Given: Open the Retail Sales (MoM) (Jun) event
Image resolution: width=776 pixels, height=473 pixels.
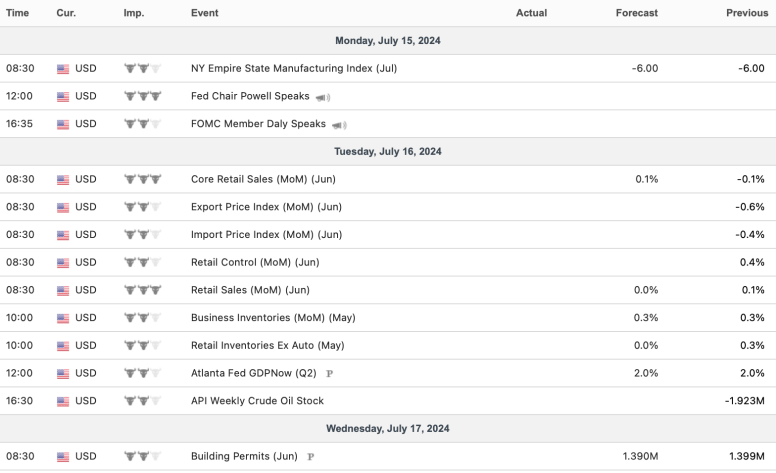Looking at the screenshot, I should click(x=250, y=290).
